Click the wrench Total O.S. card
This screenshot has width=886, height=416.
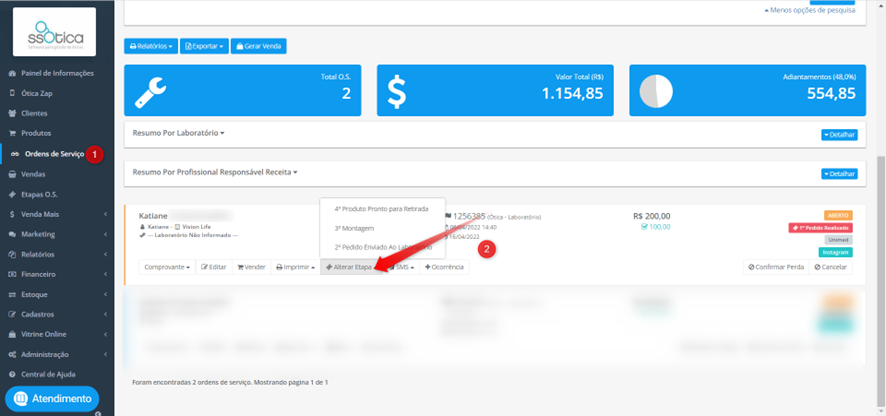tap(242, 90)
